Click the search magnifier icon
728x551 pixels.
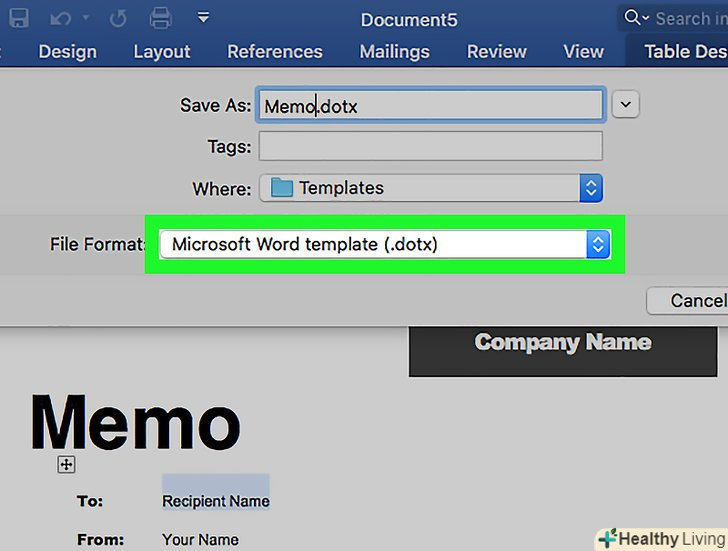pos(632,18)
